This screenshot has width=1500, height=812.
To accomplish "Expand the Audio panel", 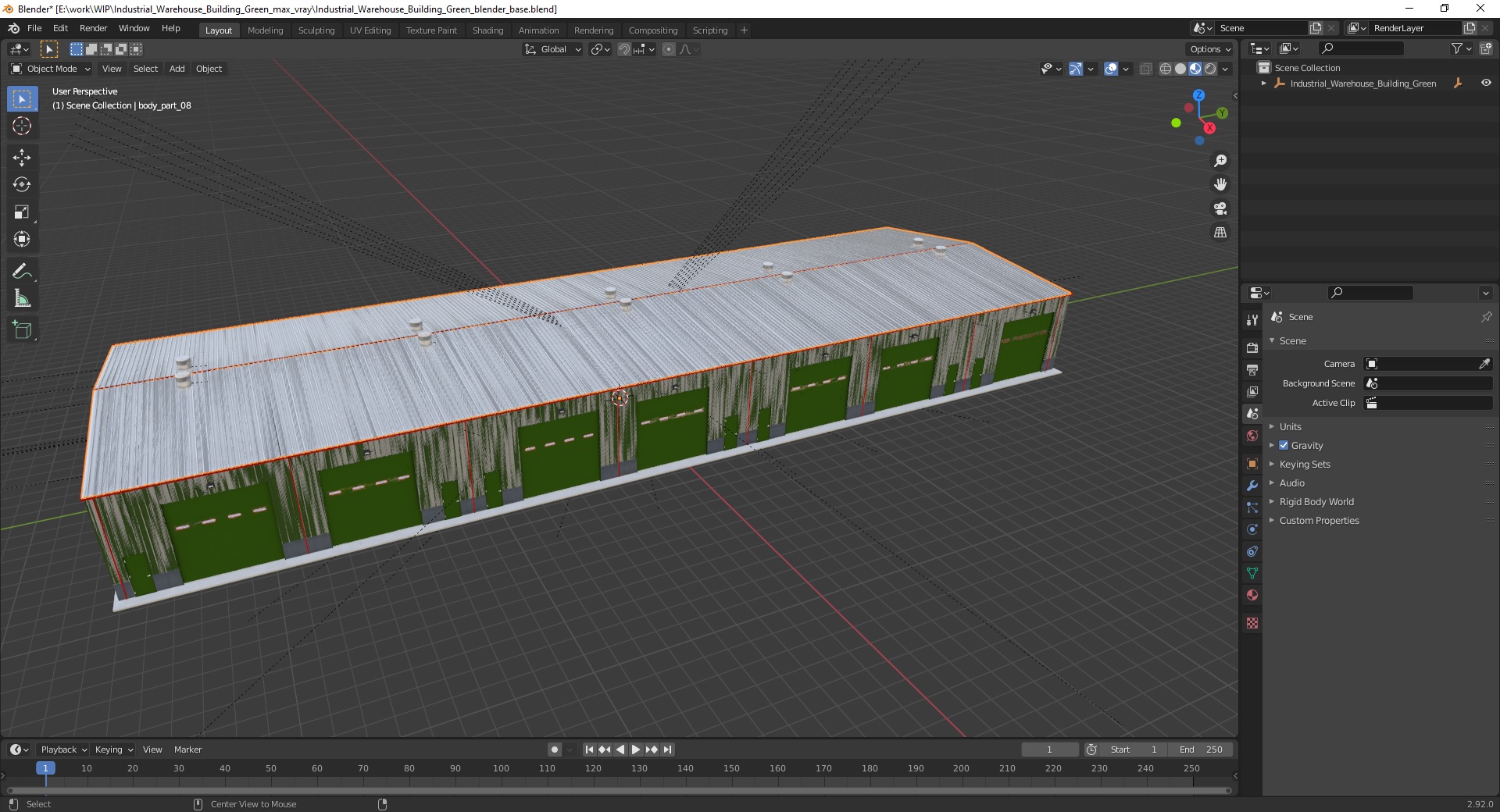I will [1292, 483].
